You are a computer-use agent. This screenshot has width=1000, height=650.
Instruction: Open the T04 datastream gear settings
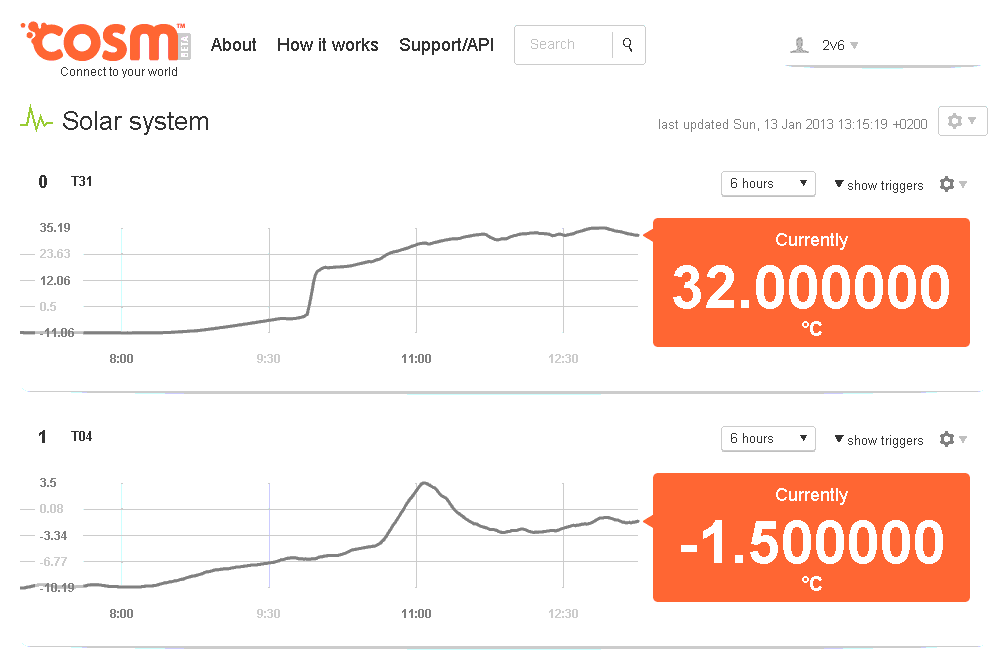point(953,439)
